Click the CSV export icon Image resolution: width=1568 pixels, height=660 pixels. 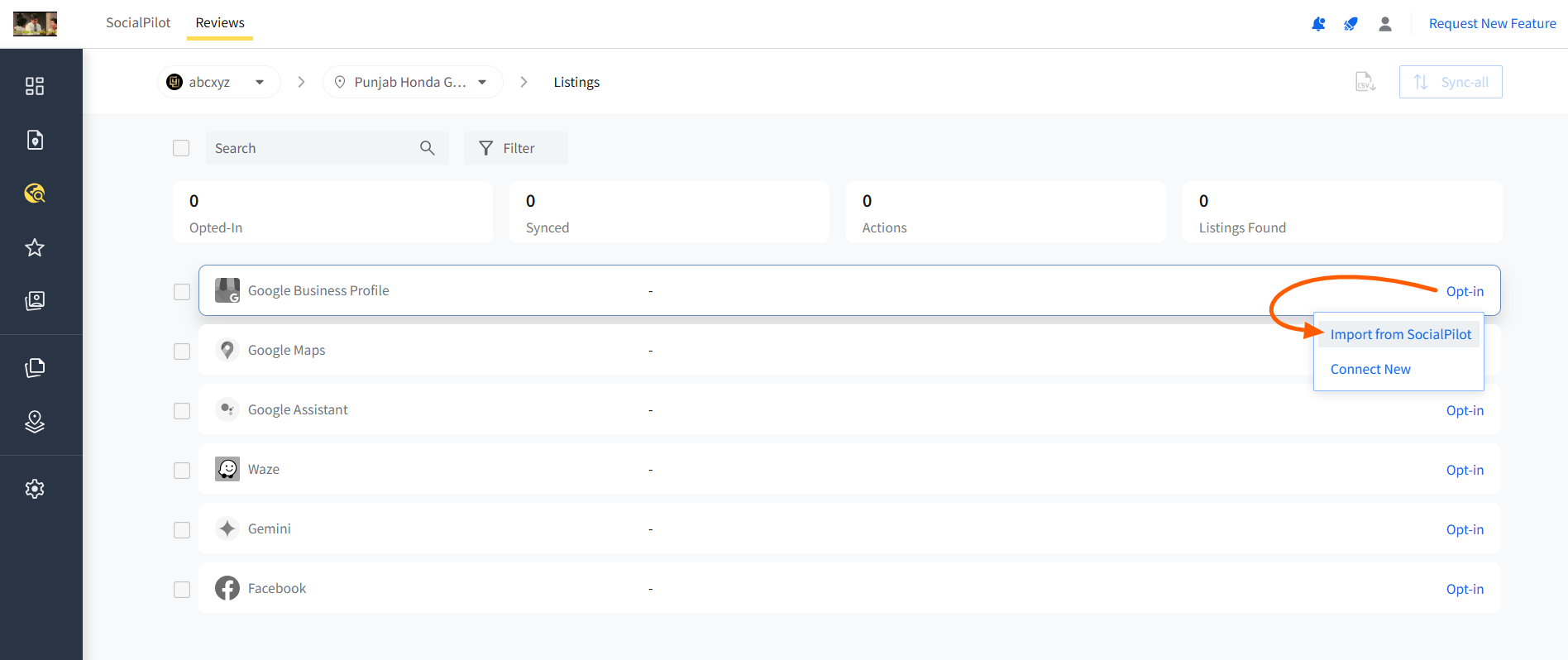pos(1365,82)
